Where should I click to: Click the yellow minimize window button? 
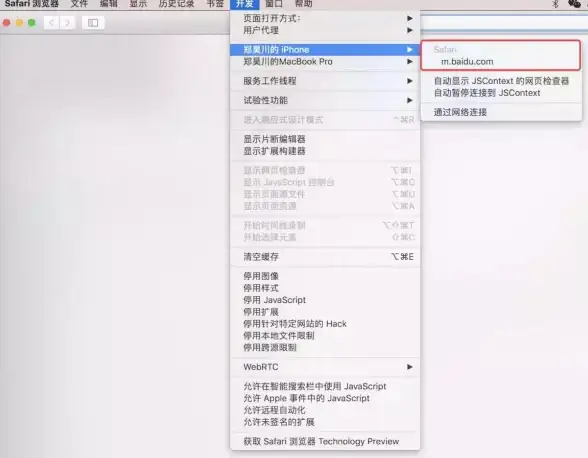point(19,23)
